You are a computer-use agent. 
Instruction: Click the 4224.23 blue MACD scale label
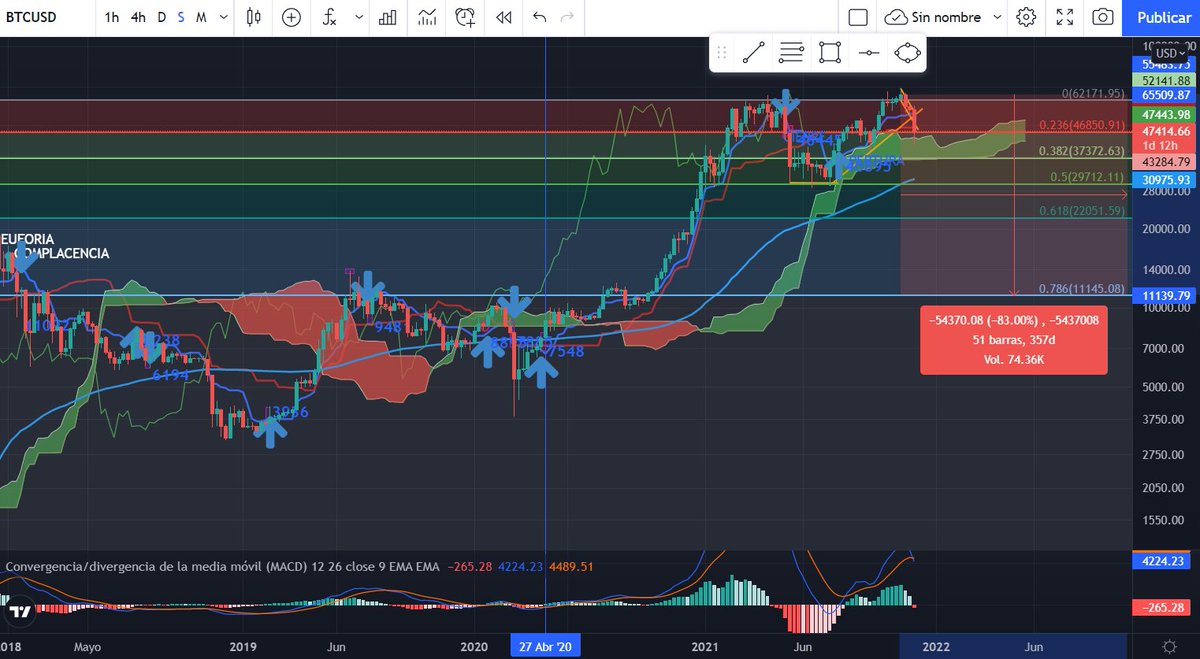[x=1165, y=561]
